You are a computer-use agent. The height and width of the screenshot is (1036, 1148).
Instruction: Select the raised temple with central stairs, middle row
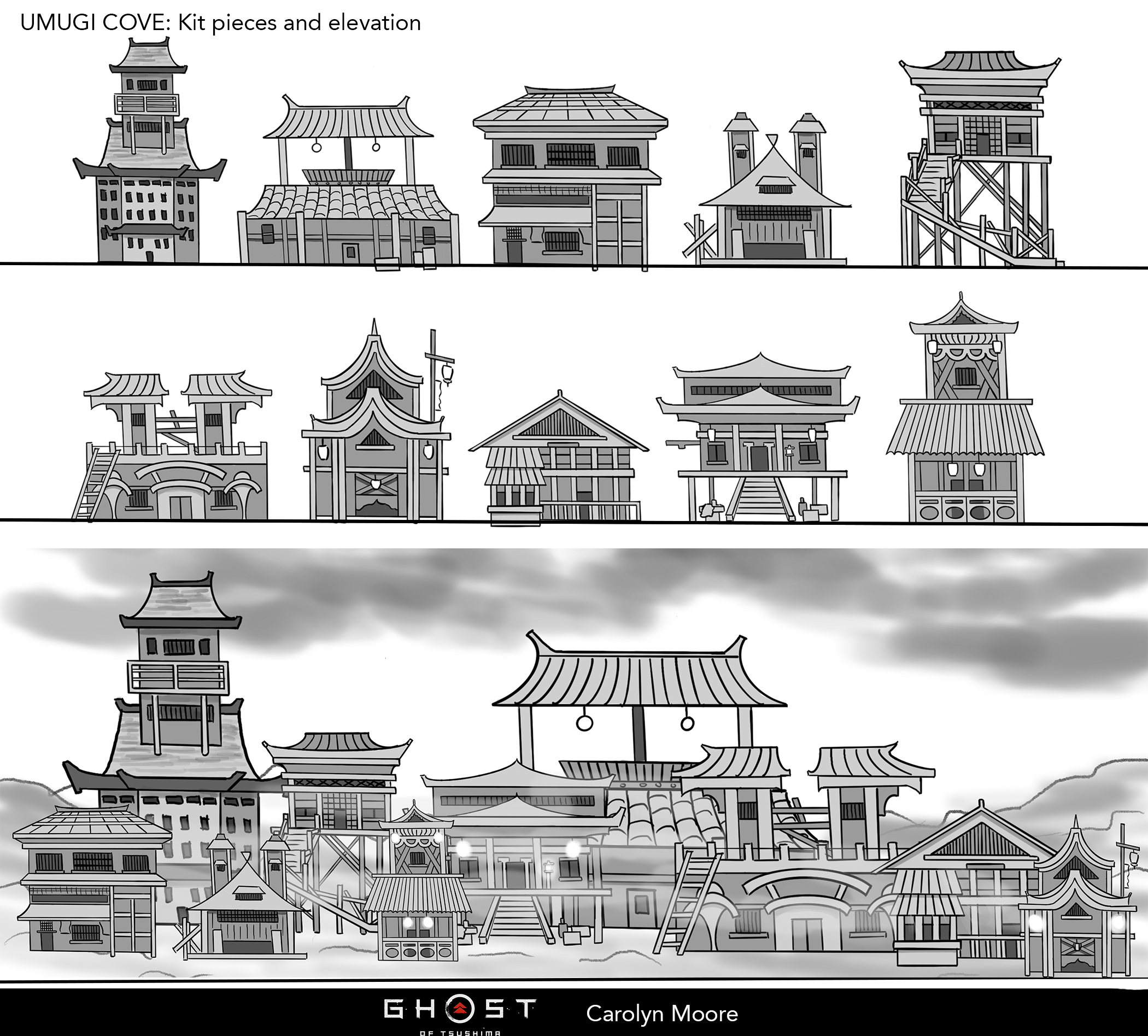click(758, 437)
